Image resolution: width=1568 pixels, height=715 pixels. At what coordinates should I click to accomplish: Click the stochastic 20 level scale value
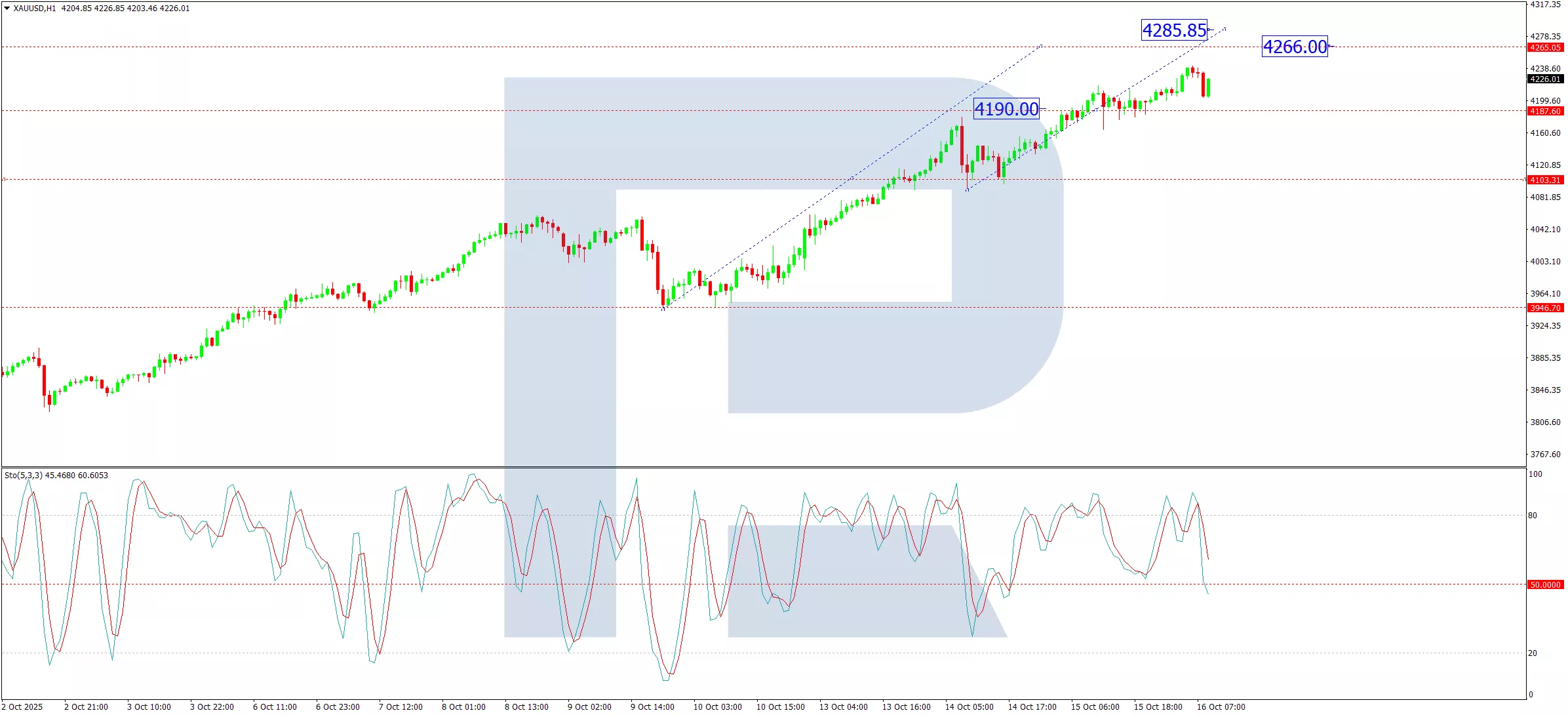(1533, 653)
